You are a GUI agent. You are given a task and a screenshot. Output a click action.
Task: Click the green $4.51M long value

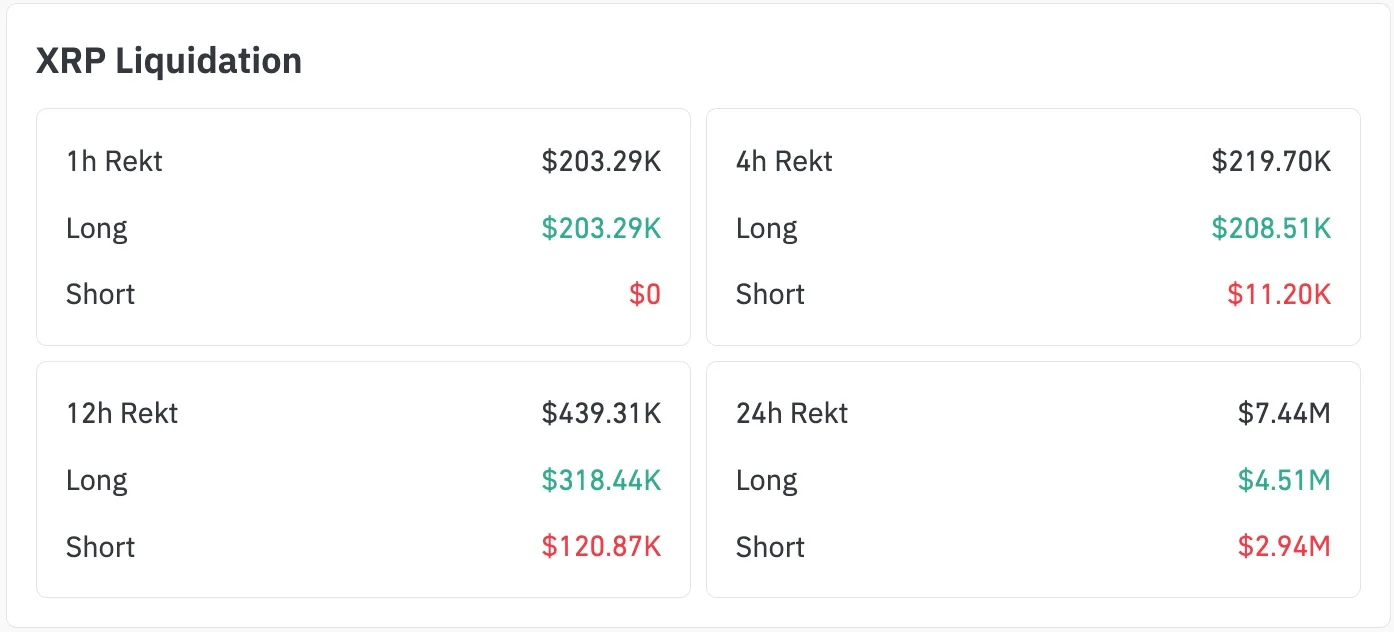(1284, 480)
